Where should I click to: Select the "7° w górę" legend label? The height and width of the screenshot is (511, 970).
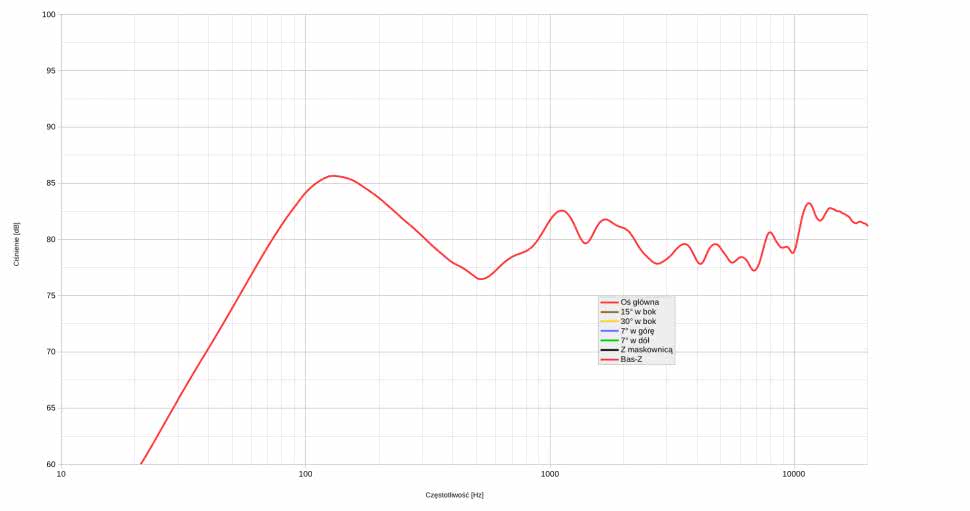pyautogui.click(x=637, y=331)
